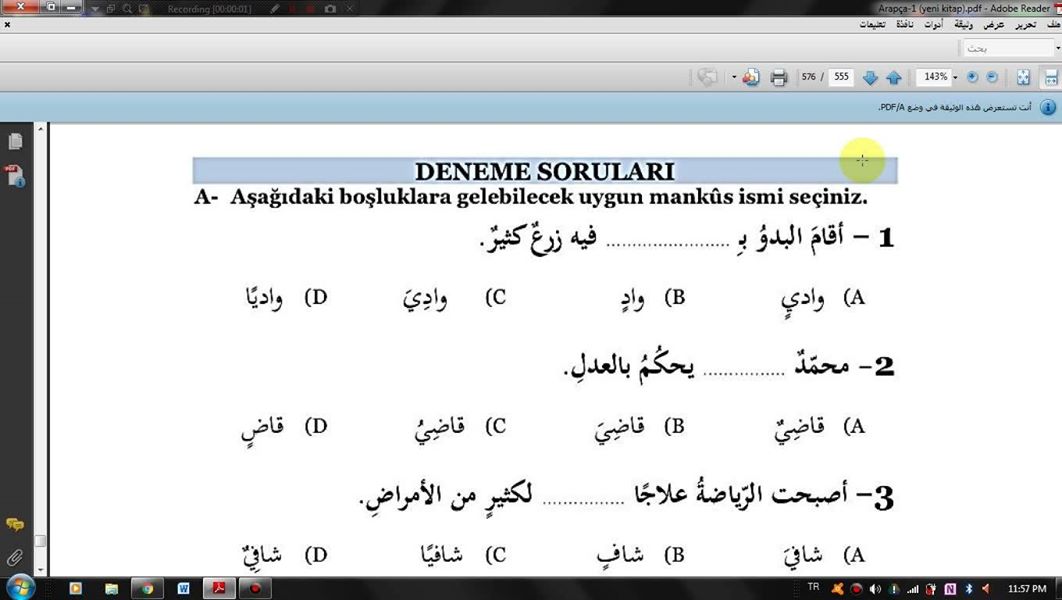Open the Avast antivirus tray icon
This screenshot has height=600, width=1062.
[x=838, y=588]
